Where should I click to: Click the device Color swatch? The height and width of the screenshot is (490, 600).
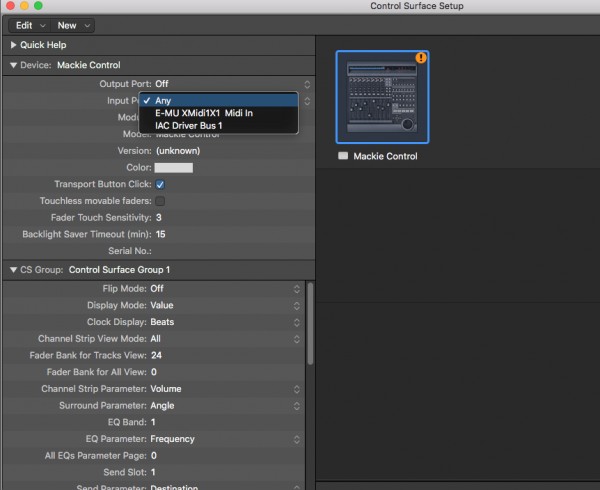pos(174,168)
